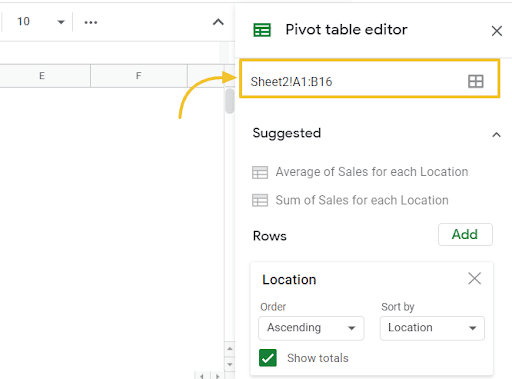
Task: Open the font size 10 dropdown
Action: 41,22
